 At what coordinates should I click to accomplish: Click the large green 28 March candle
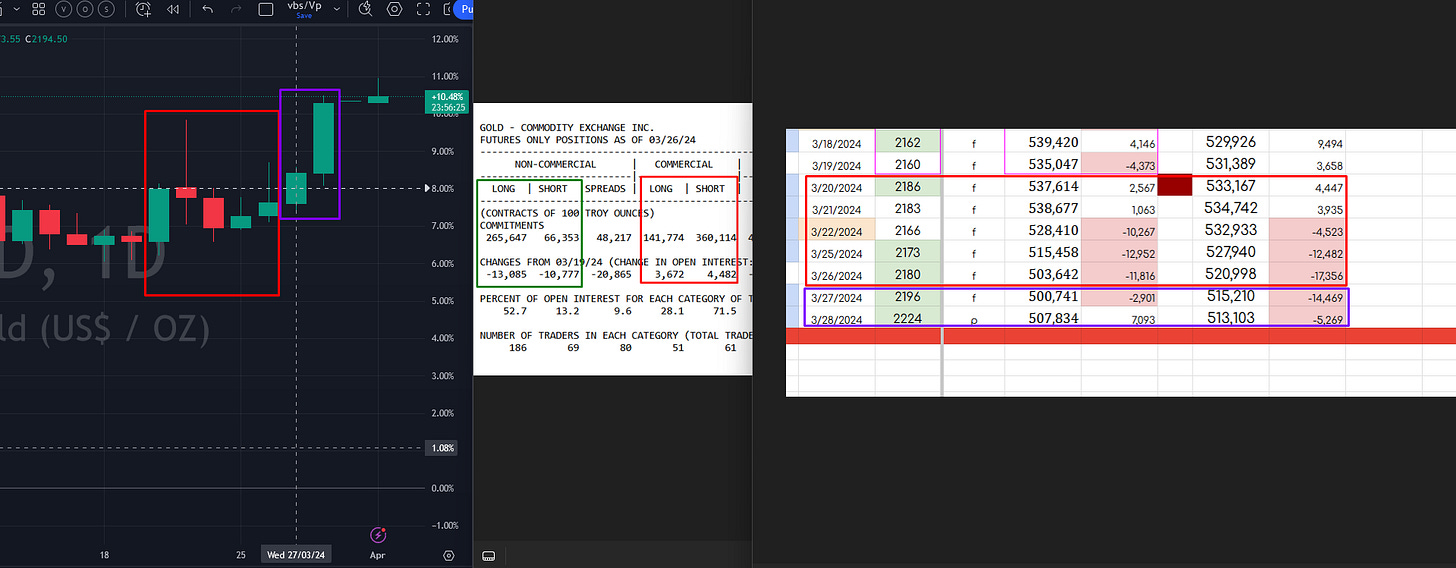[324, 138]
